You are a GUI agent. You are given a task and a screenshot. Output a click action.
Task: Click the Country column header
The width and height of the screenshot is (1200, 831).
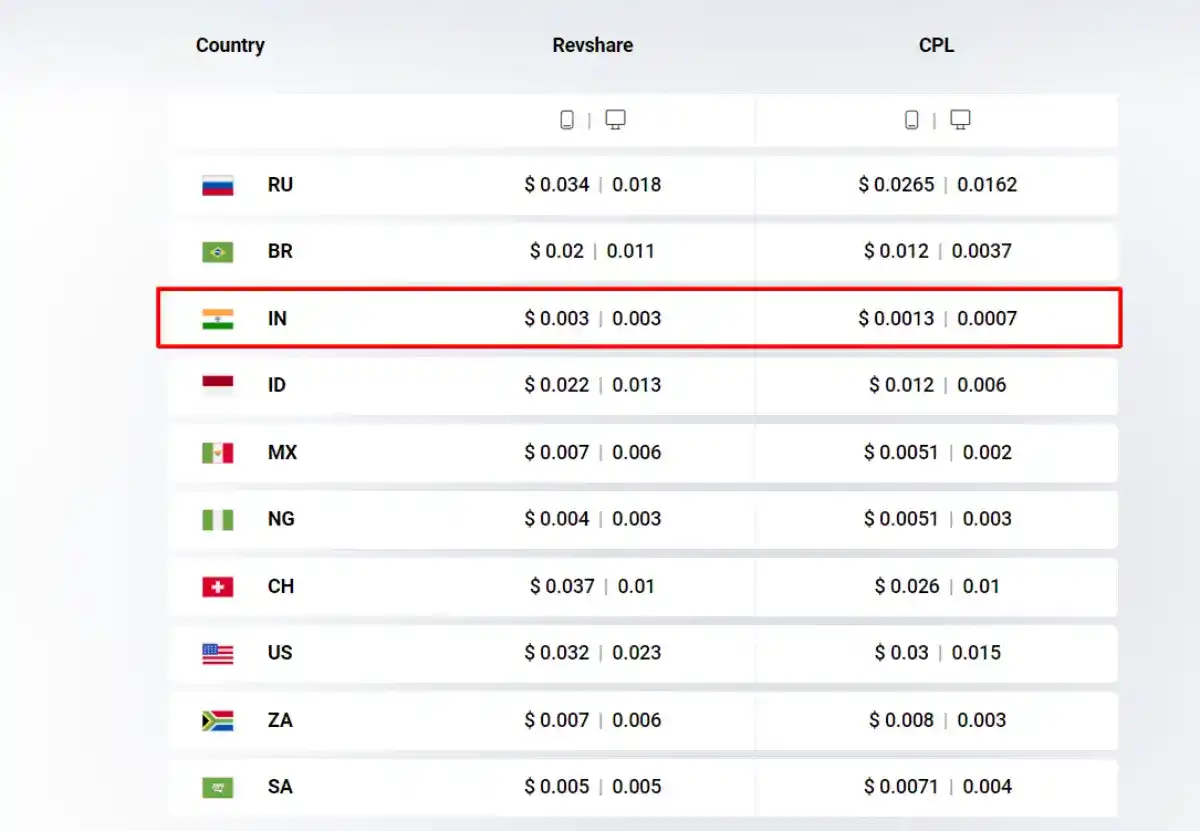pos(230,45)
